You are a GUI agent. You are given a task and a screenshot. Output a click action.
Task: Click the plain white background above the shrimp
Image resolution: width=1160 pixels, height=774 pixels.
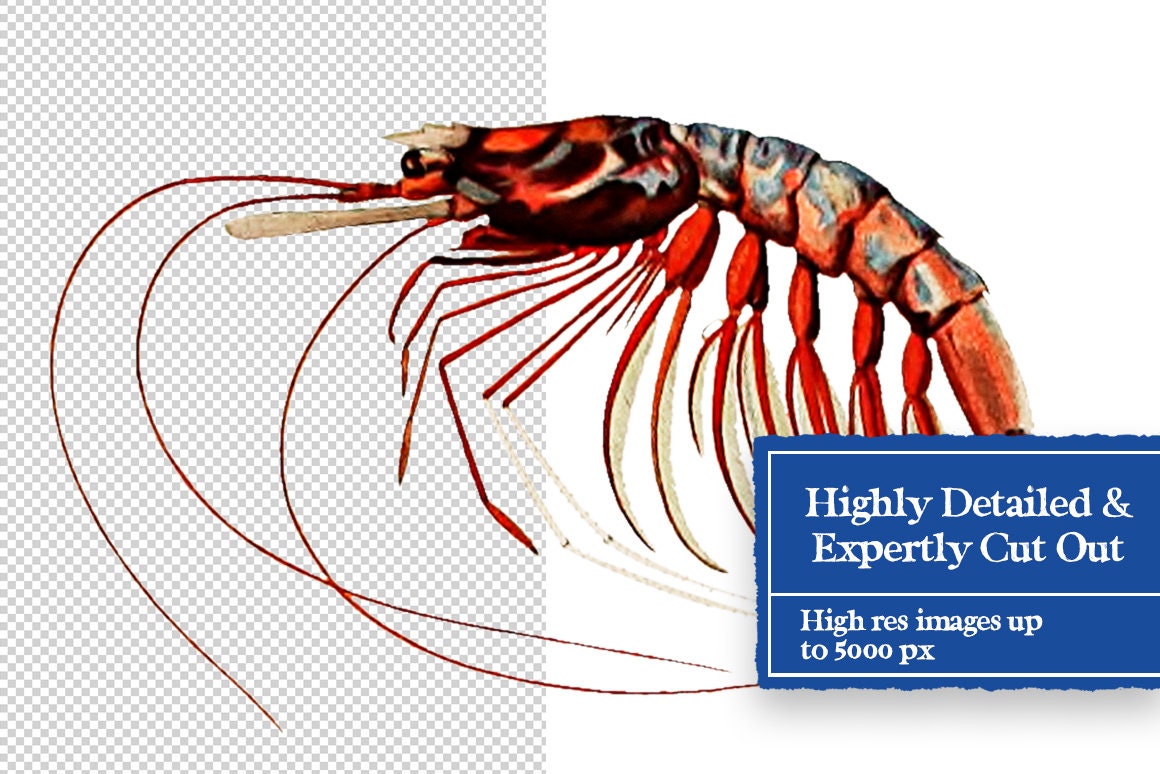point(851,59)
